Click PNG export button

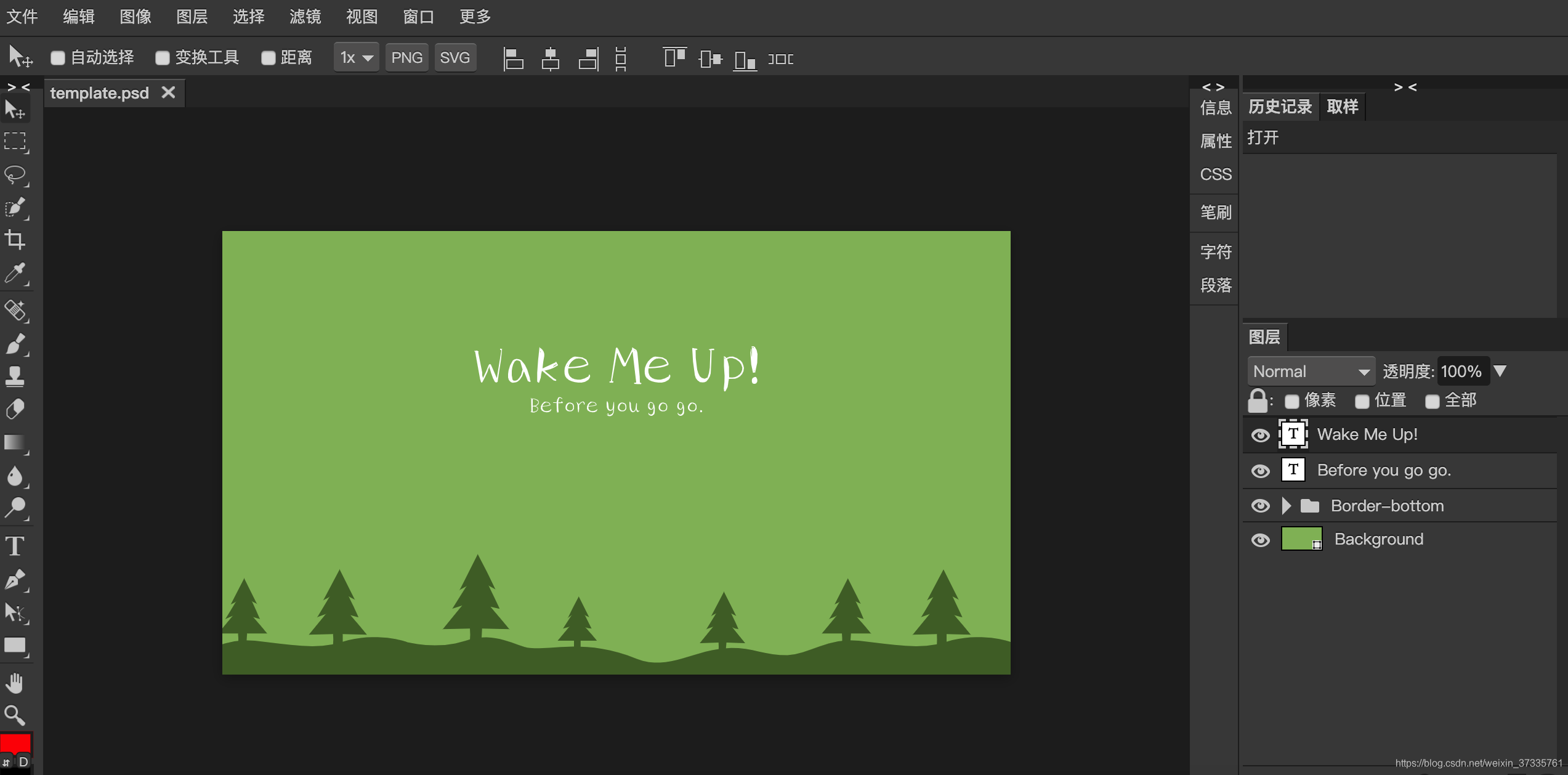pyautogui.click(x=407, y=57)
